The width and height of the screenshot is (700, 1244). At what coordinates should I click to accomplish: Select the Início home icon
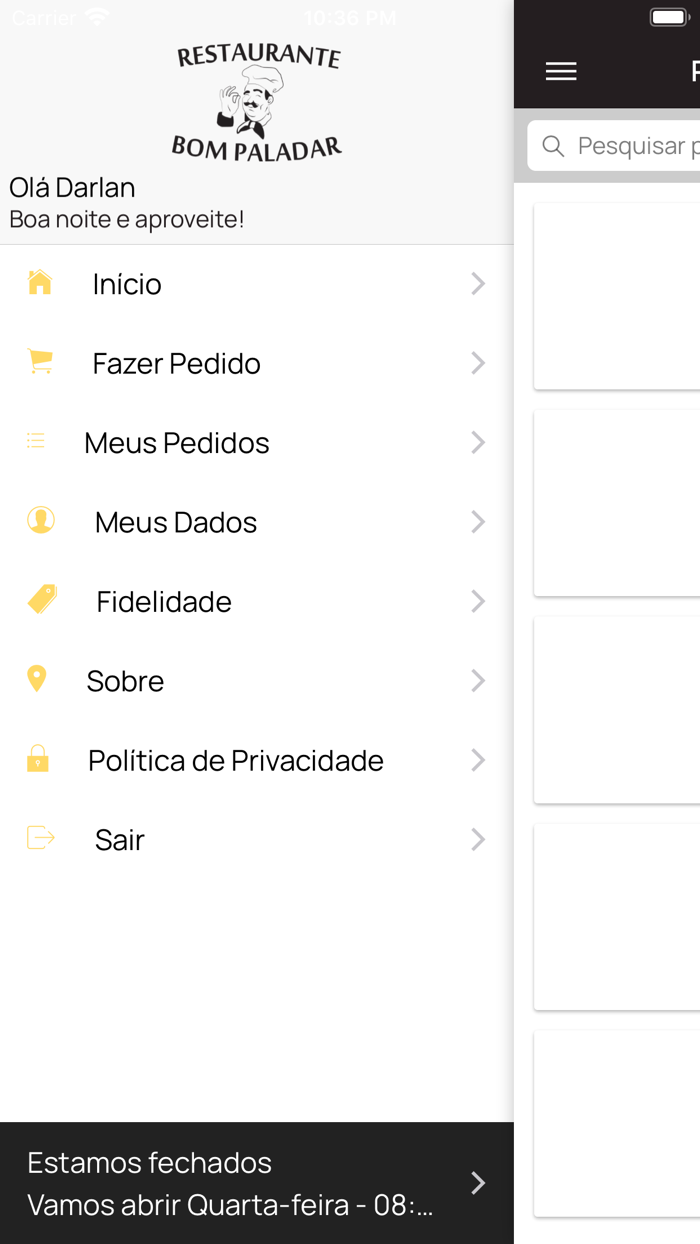[x=40, y=283]
